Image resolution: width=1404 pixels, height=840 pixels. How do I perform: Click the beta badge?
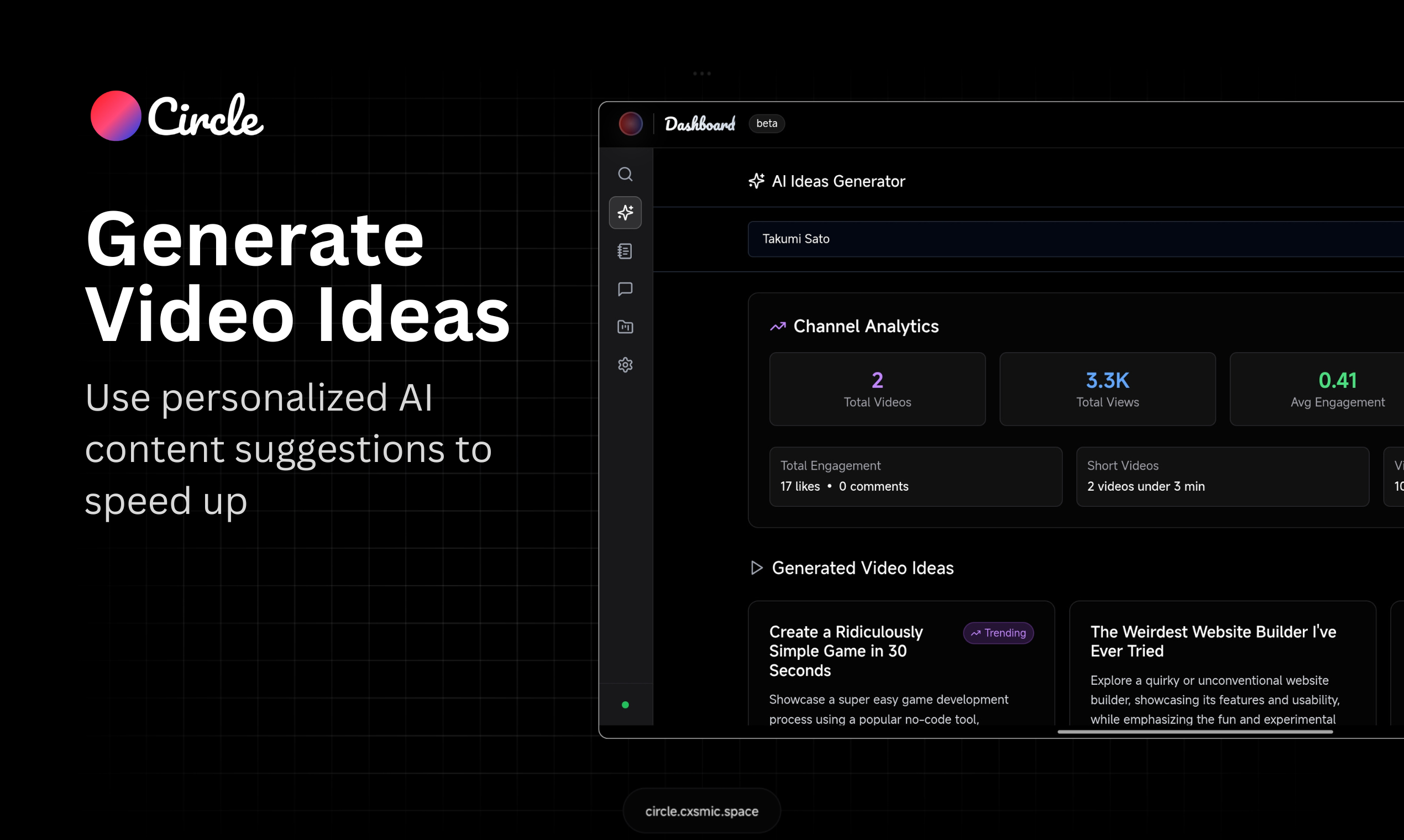click(767, 123)
